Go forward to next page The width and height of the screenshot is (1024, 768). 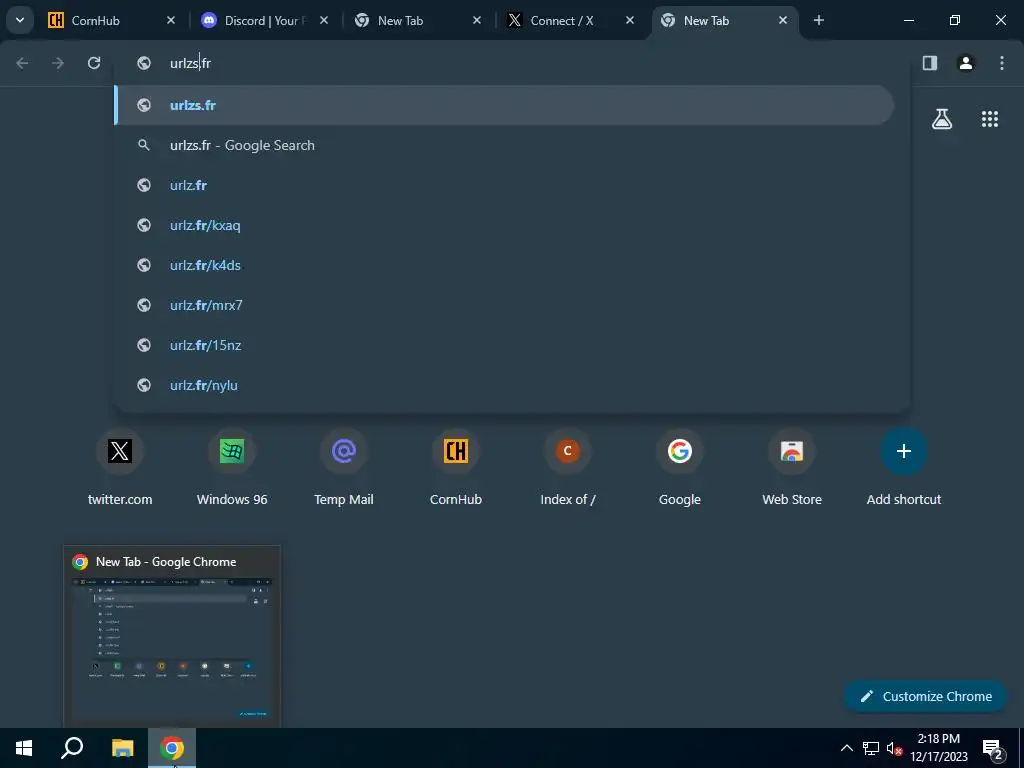(58, 63)
